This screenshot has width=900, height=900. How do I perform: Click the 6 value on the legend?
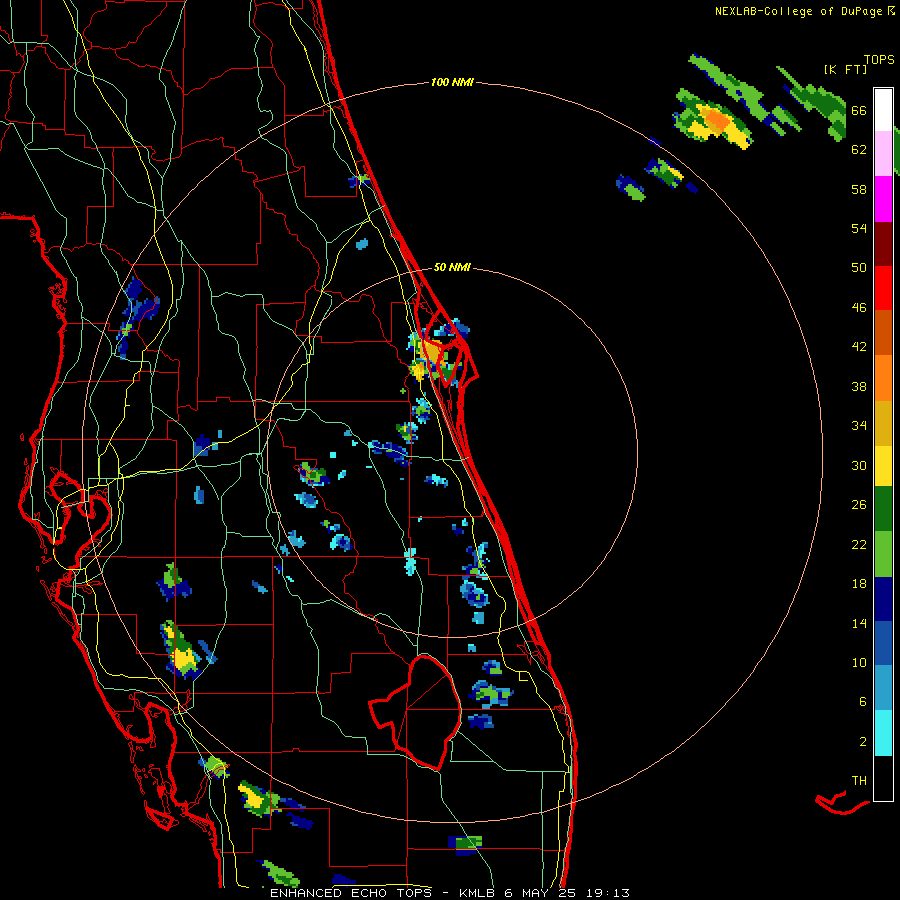[862, 701]
